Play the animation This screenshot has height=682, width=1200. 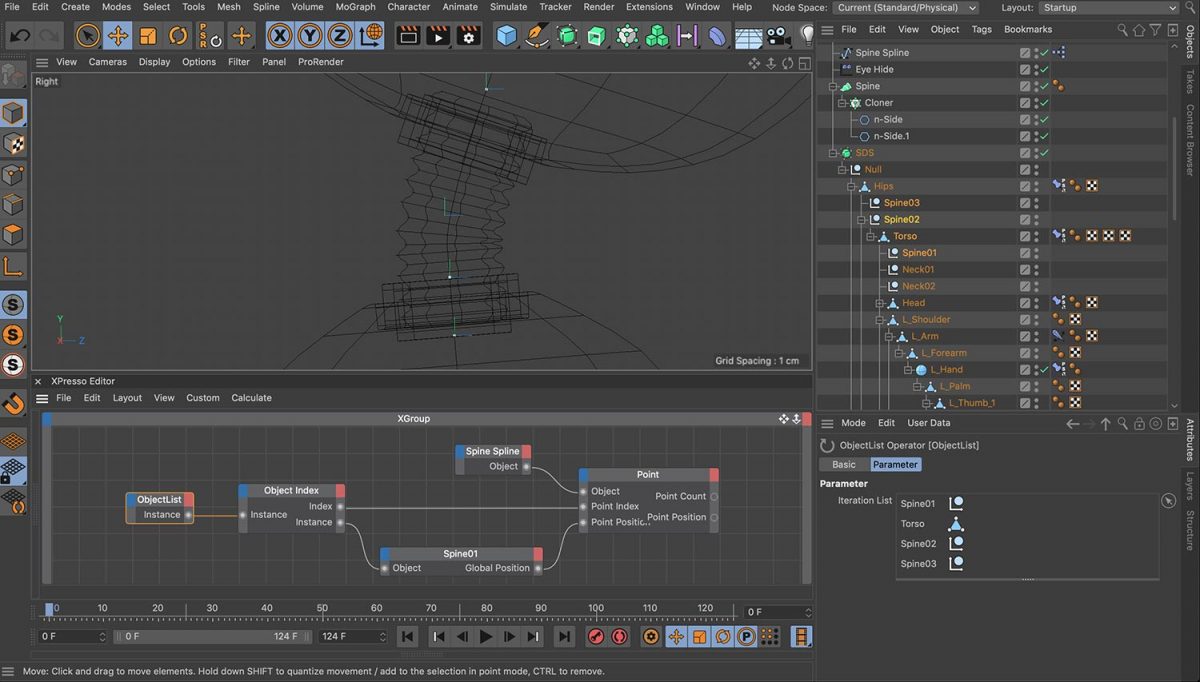485,636
